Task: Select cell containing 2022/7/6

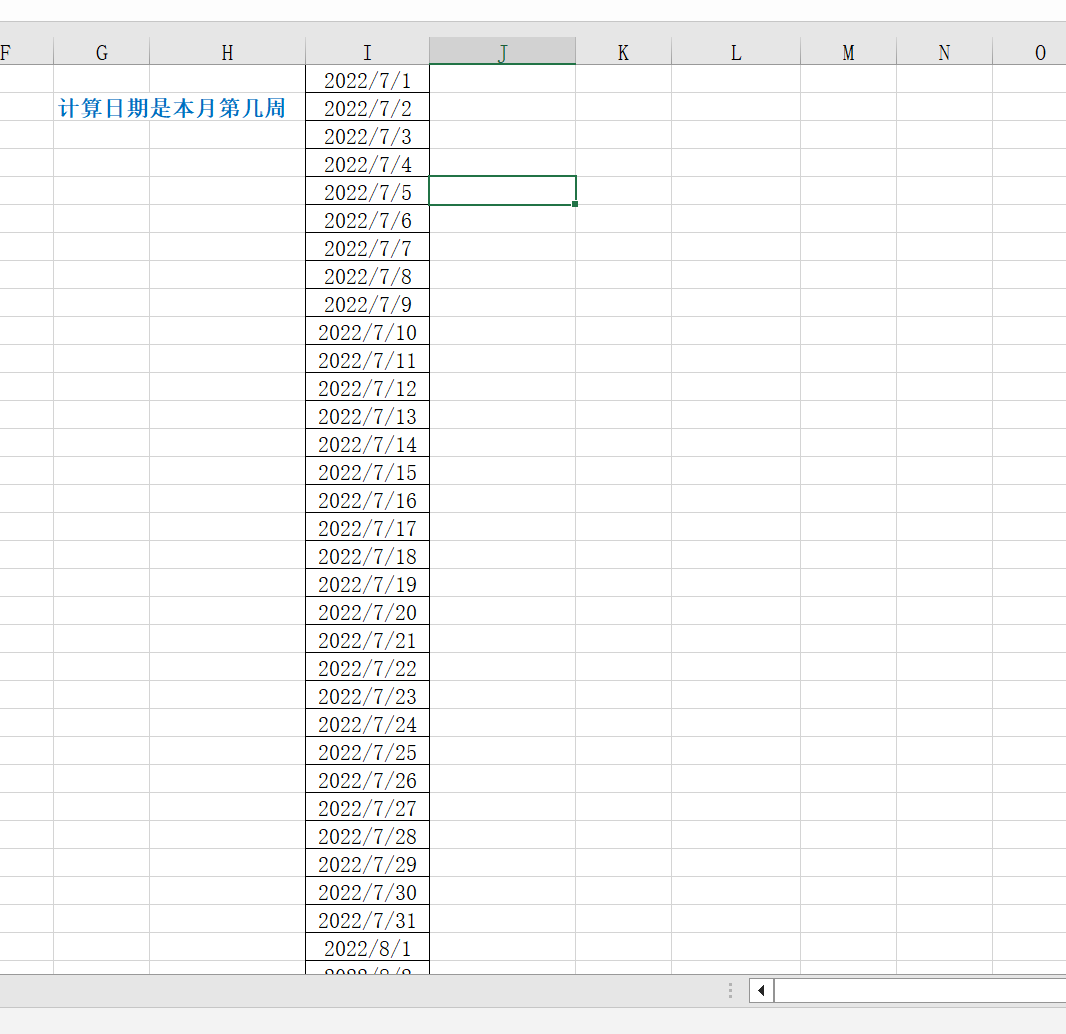Action: (367, 219)
